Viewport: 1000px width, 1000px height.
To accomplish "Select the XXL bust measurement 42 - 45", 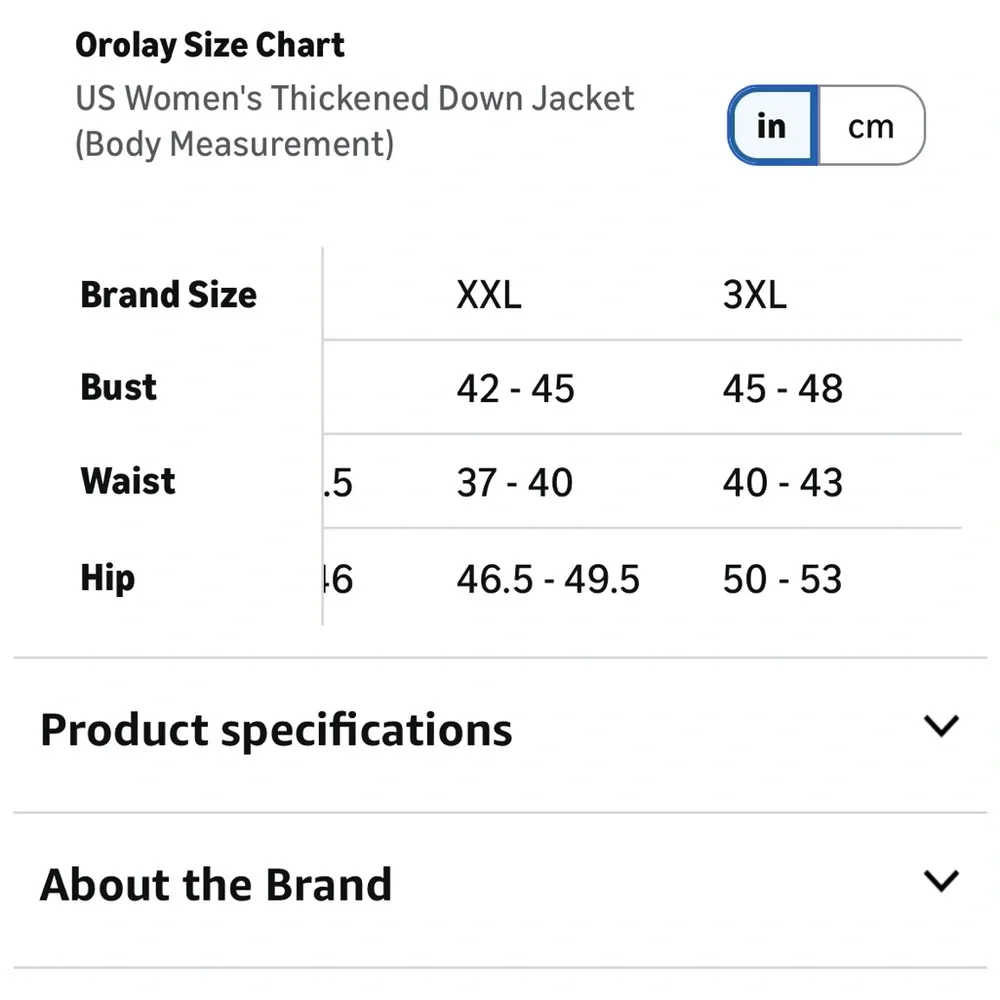I will [516, 388].
